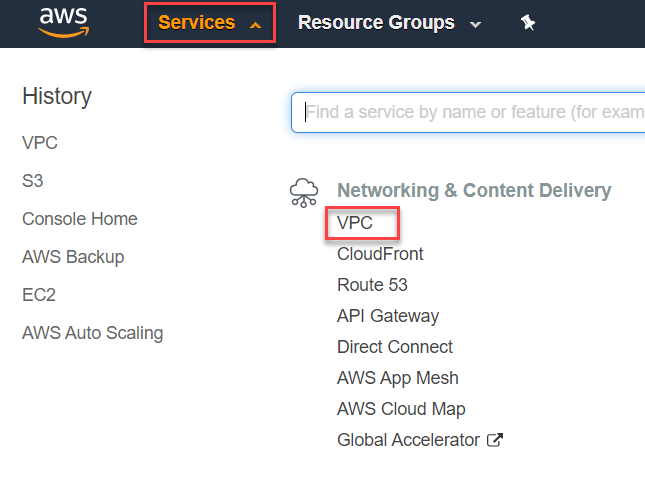645x481 pixels.
Task: Collapse the Services menu caret
Action: [255, 26]
